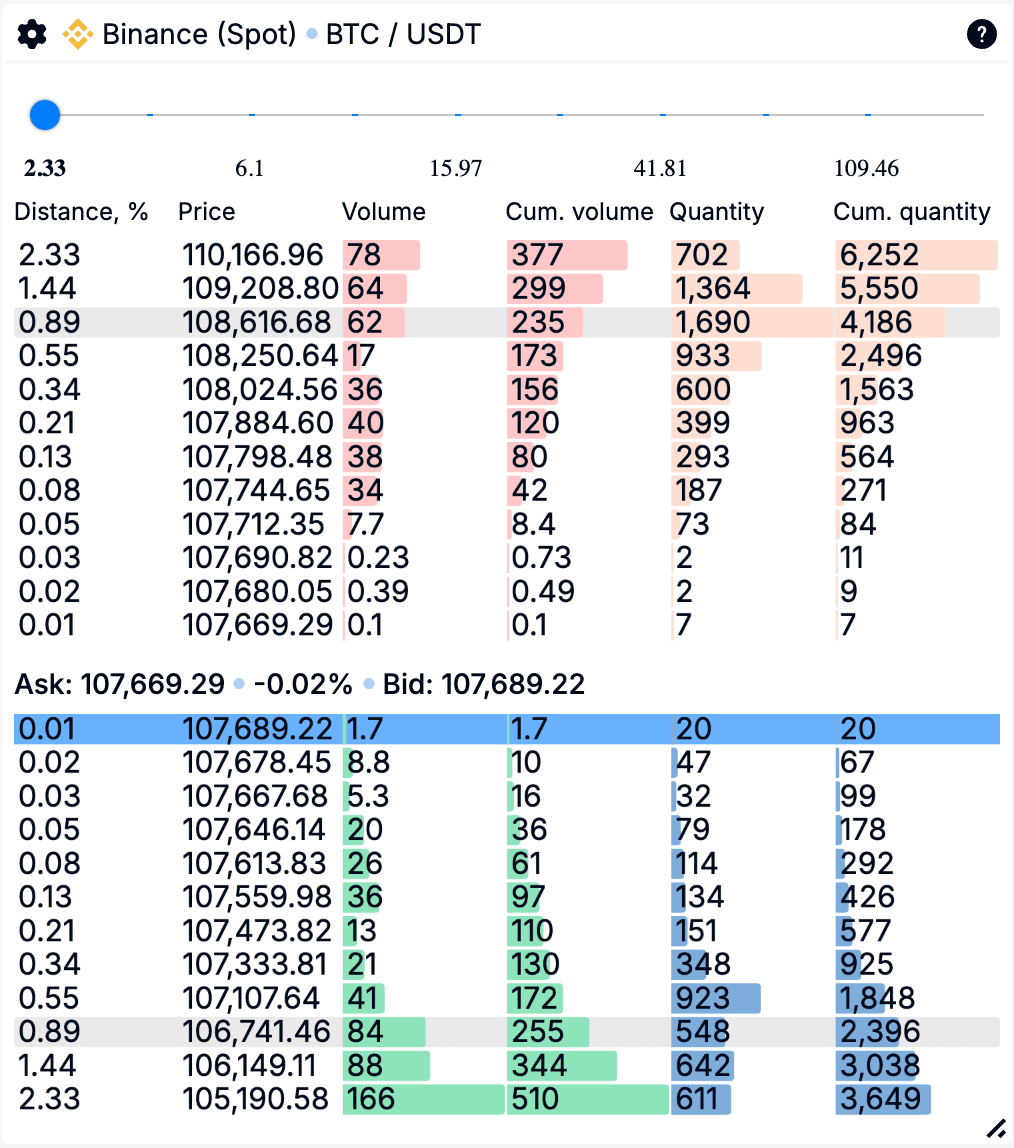
Task: Set the depth slider to 6.1
Action: click(250, 115)
